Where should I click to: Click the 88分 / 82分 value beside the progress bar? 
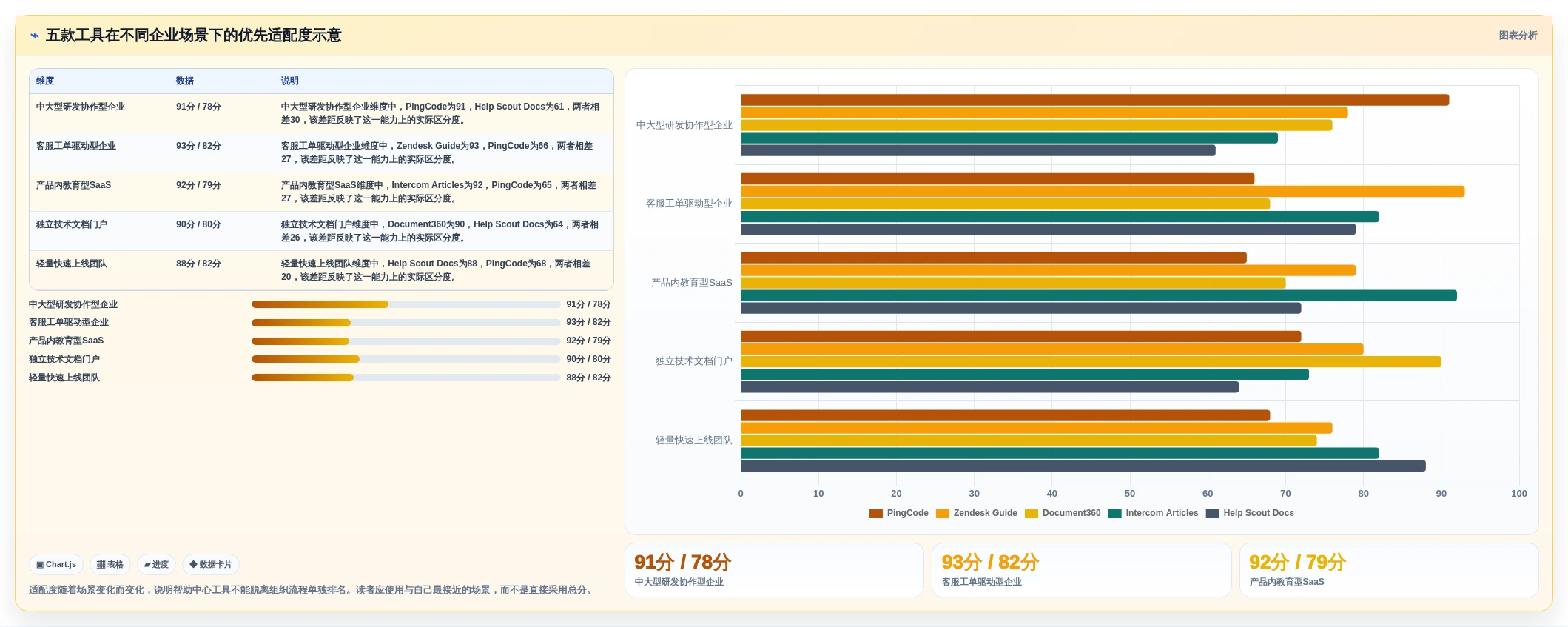[588, 378]
